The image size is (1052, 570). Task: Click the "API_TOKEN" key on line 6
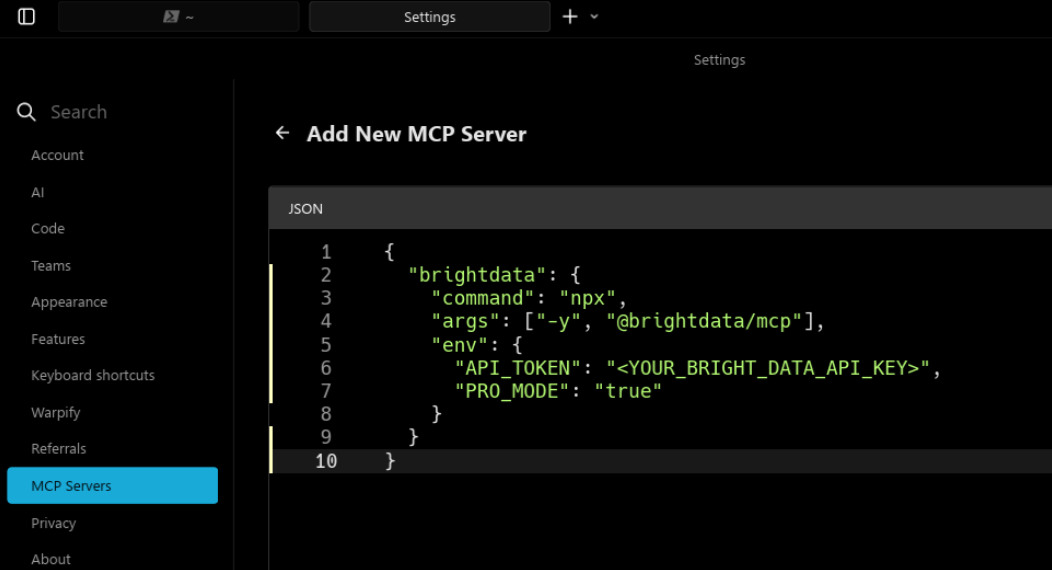point(519,368)
